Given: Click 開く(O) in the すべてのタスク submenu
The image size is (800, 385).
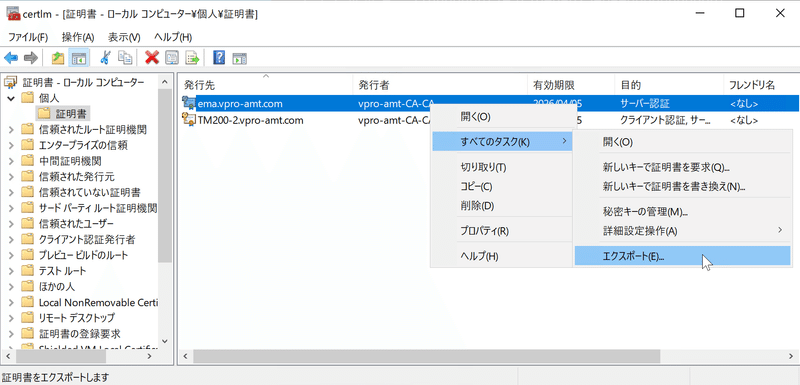Looking at the screenshot, I should click(682, 142).
